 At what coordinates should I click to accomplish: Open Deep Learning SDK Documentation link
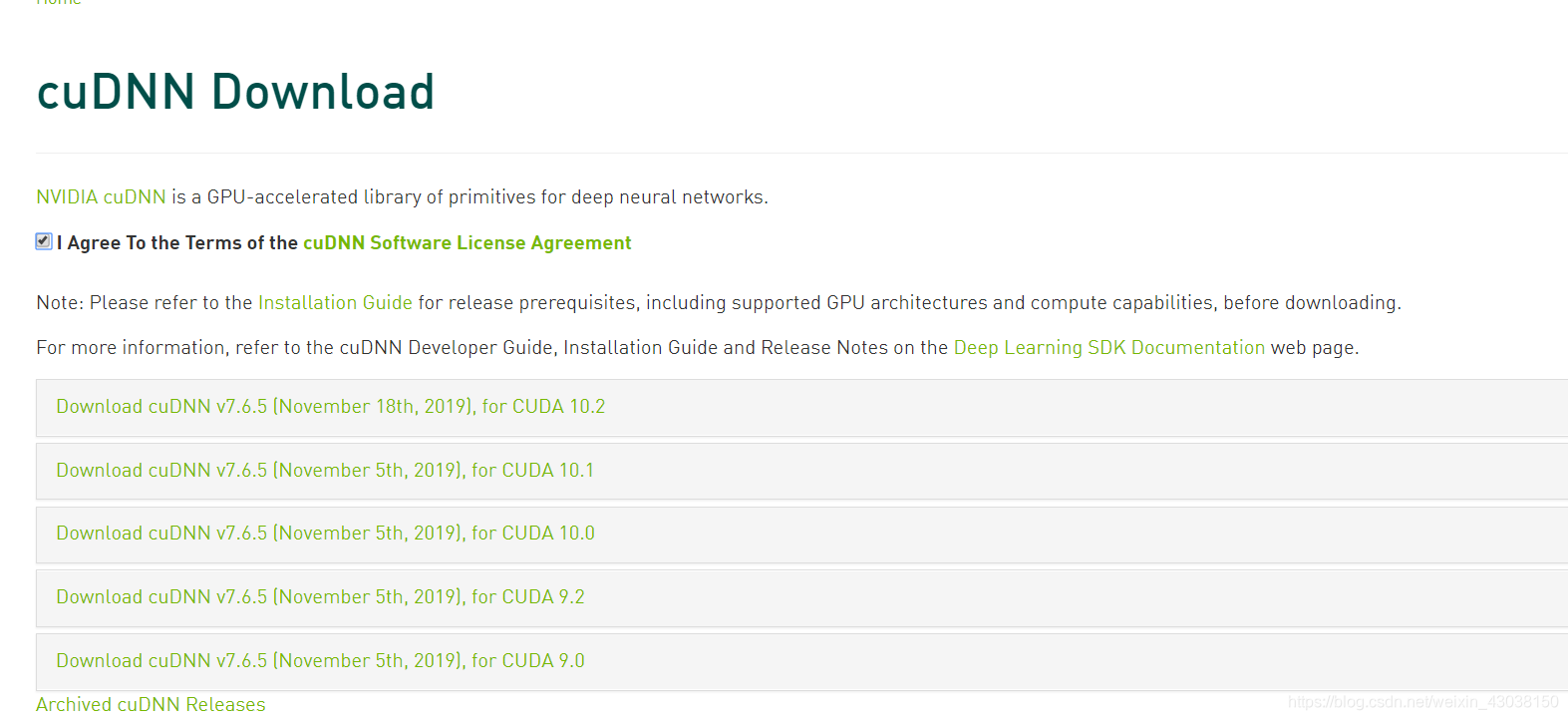click(1109, 348)
